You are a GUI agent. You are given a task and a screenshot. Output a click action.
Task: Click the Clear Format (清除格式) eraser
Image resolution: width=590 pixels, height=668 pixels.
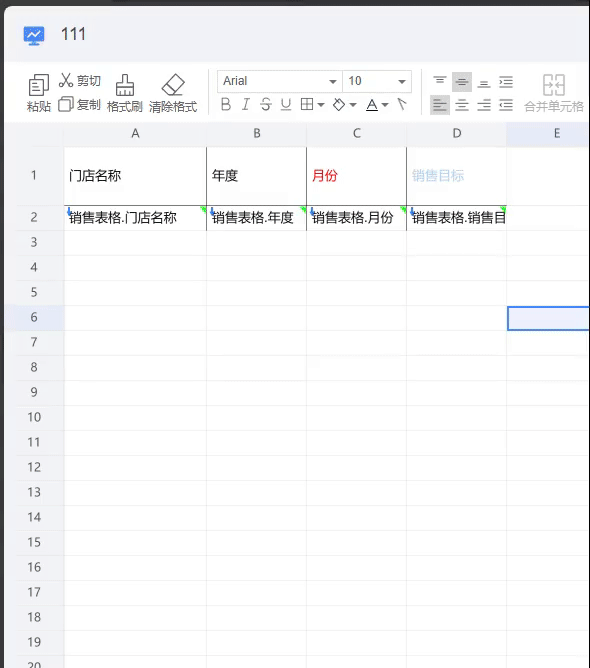pyautogui.click(x=173, y=93)
